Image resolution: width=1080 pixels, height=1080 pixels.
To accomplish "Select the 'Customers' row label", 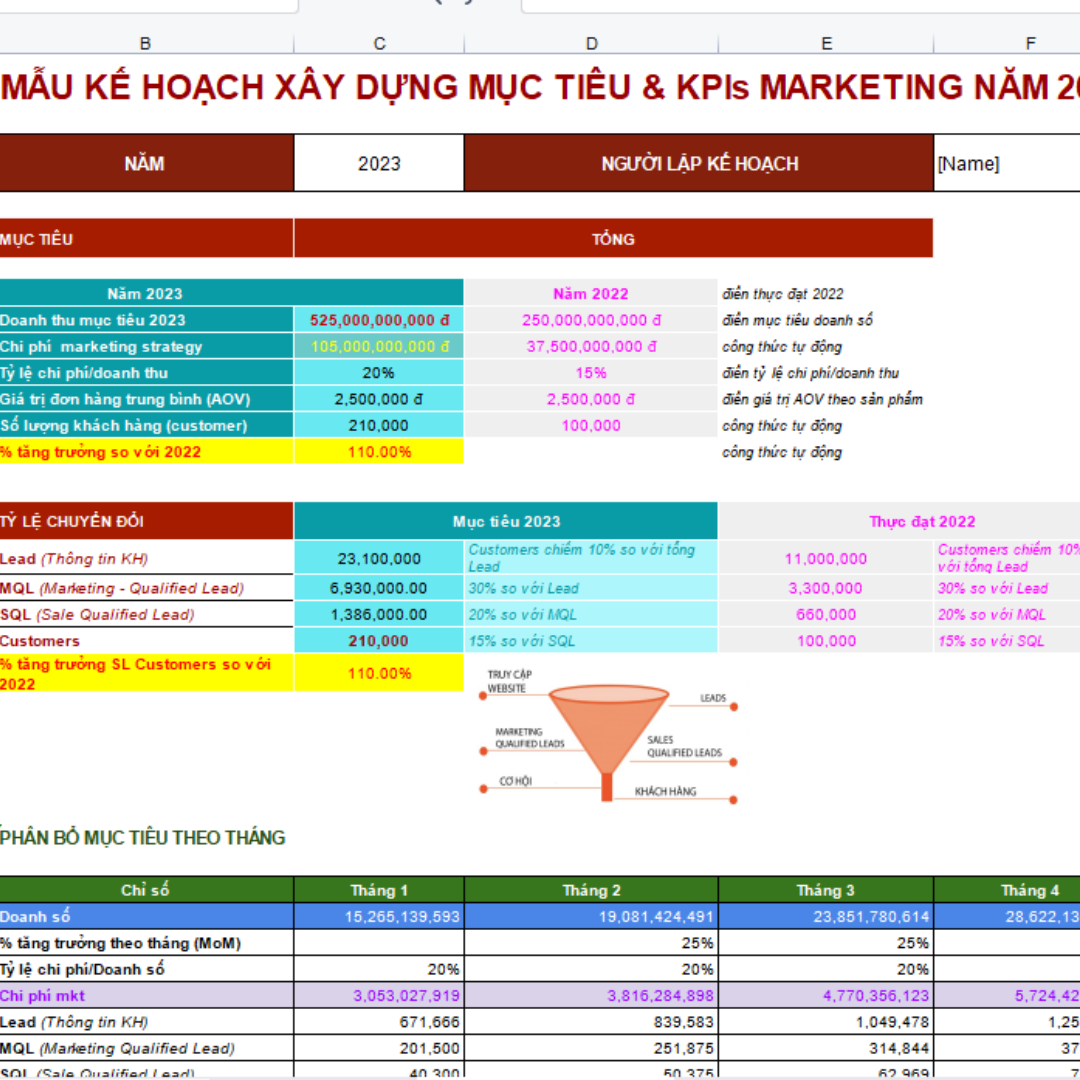I will click(146, 640).
